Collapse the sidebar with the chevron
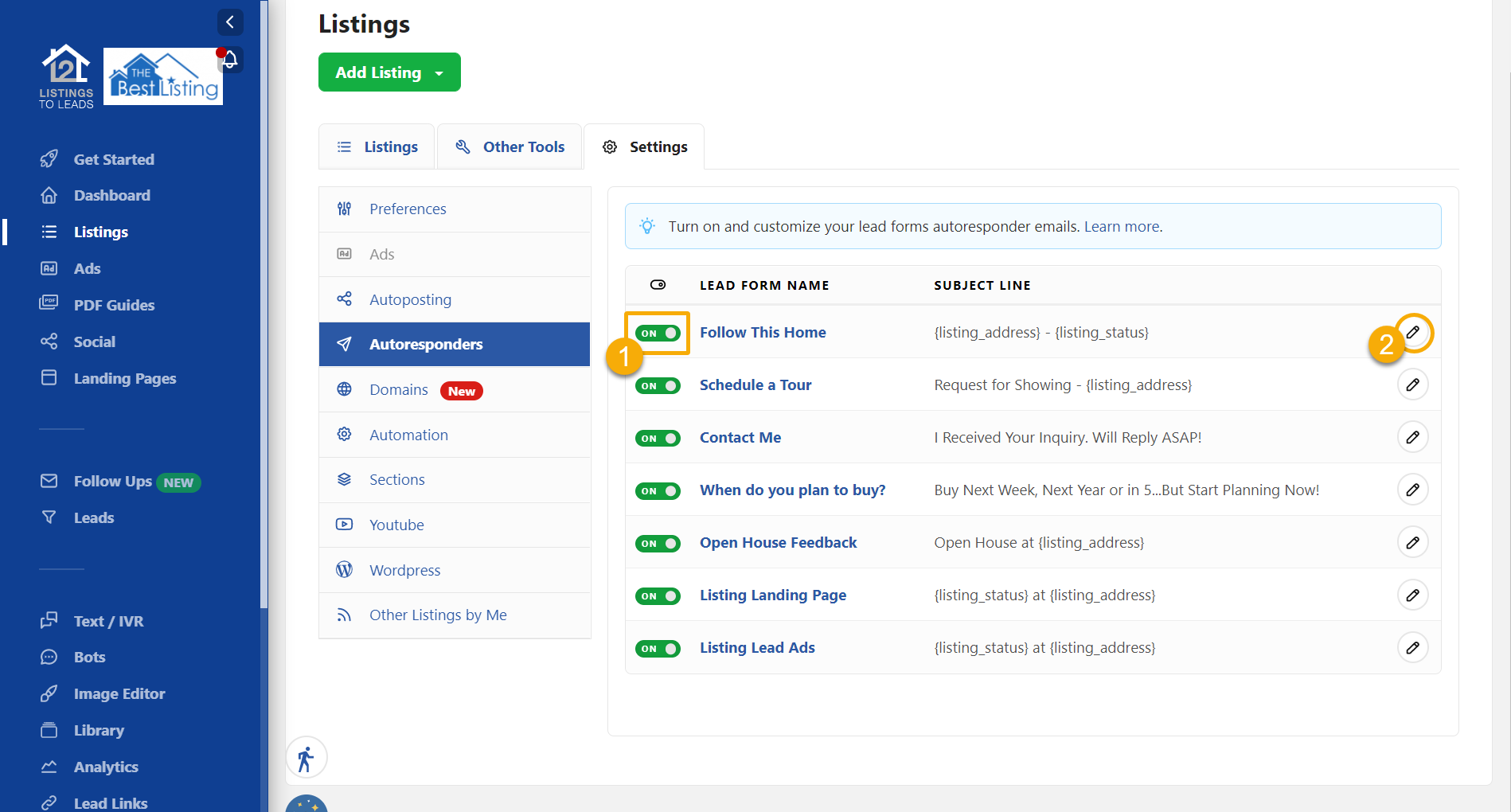 [230, 21]
